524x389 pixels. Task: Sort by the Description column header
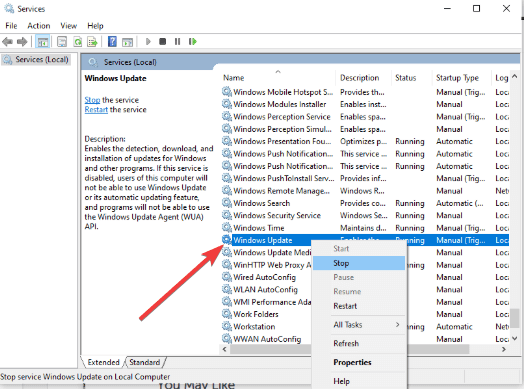click(363, 78)
